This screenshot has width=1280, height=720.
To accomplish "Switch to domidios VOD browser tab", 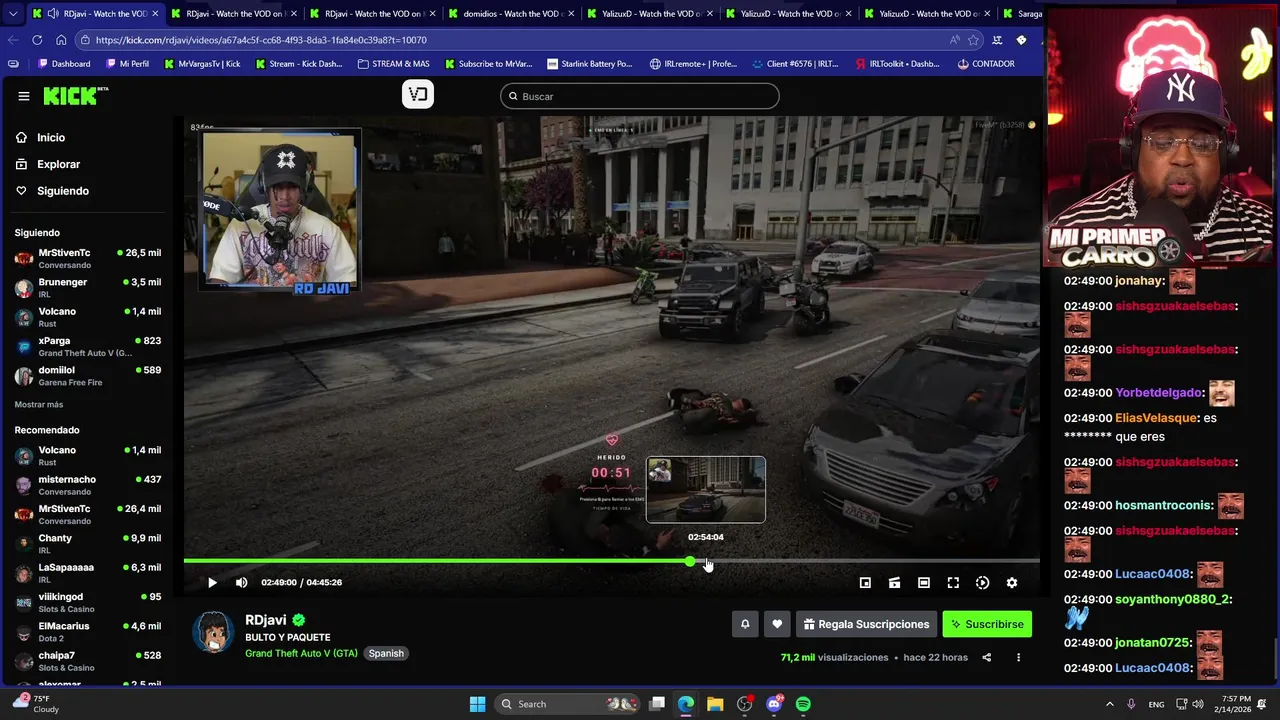I will [510, 13].
